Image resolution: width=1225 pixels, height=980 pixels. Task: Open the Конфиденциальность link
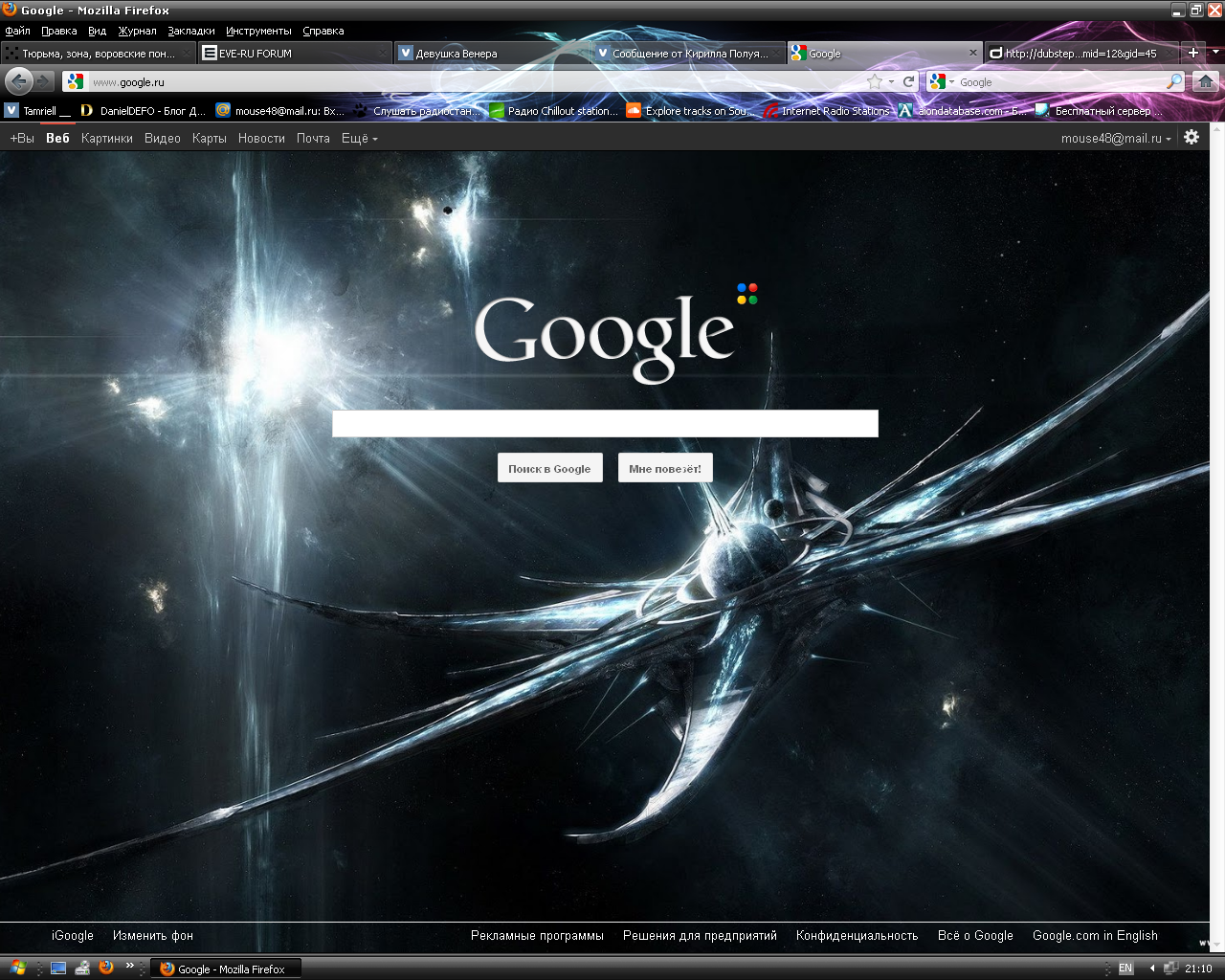857,935
